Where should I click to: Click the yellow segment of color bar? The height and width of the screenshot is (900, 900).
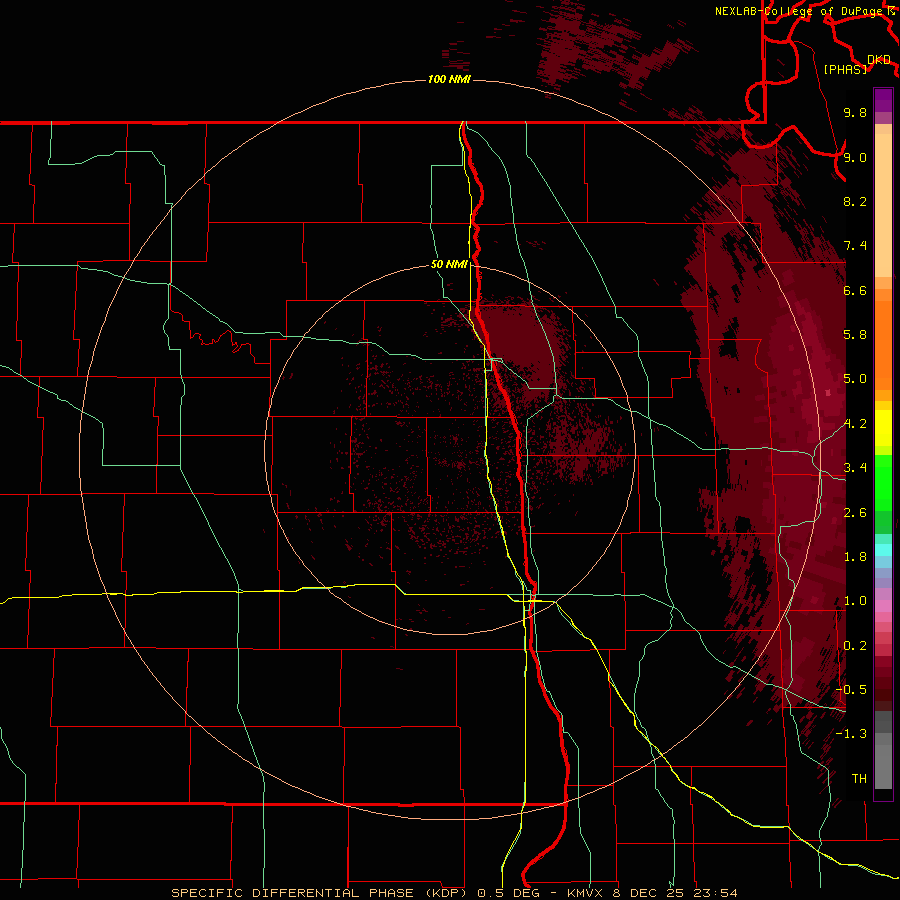[x=883, y=428]
